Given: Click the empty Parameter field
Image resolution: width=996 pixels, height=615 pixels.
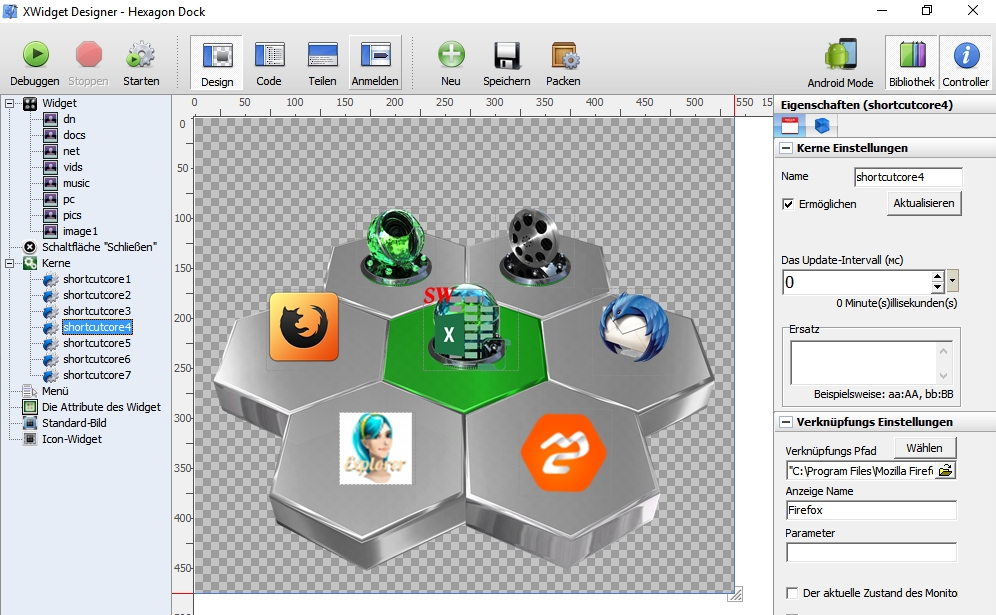Looking at the screenshot, I should [871, 552].
